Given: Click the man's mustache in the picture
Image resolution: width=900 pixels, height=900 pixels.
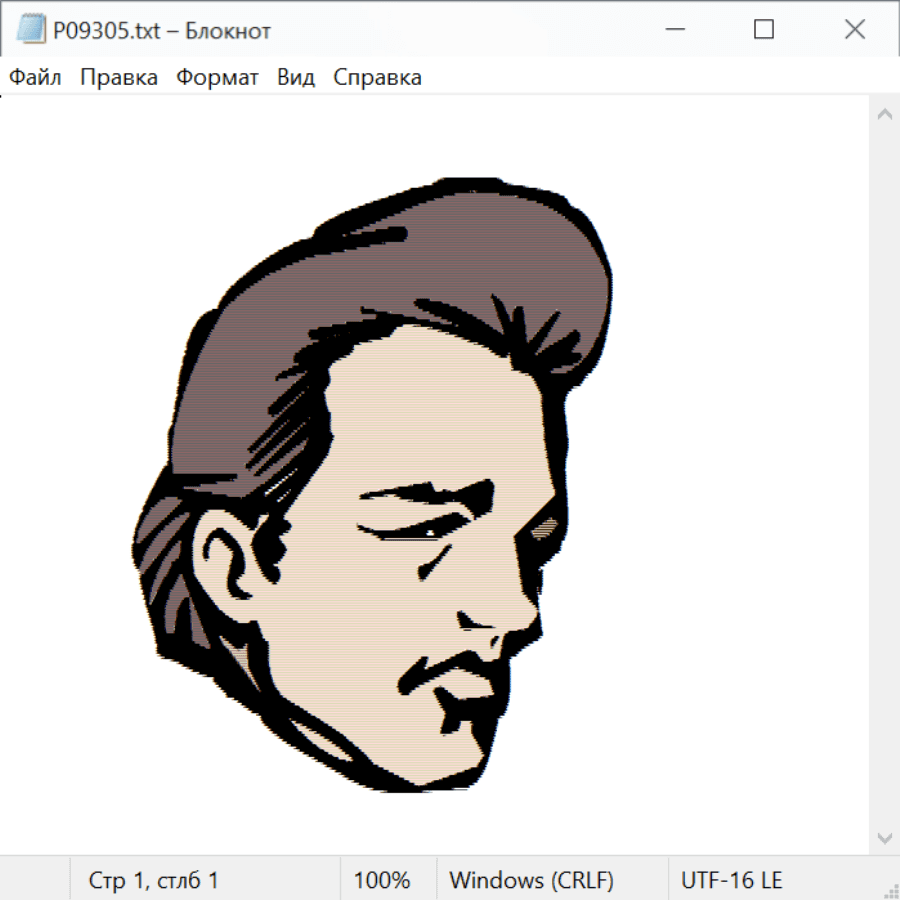Looking at the screenshot, I should click(x=450, y=667).
